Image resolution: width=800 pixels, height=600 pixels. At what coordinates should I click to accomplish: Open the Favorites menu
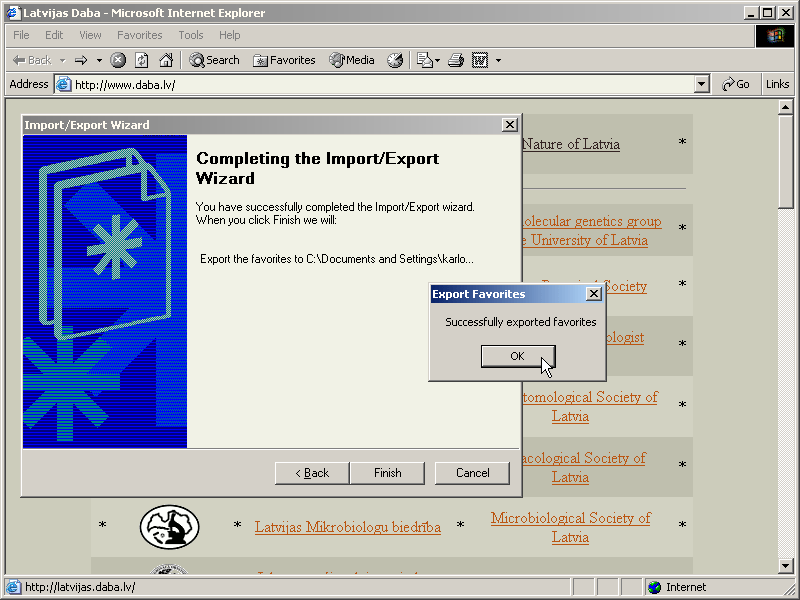coord(139,35)
